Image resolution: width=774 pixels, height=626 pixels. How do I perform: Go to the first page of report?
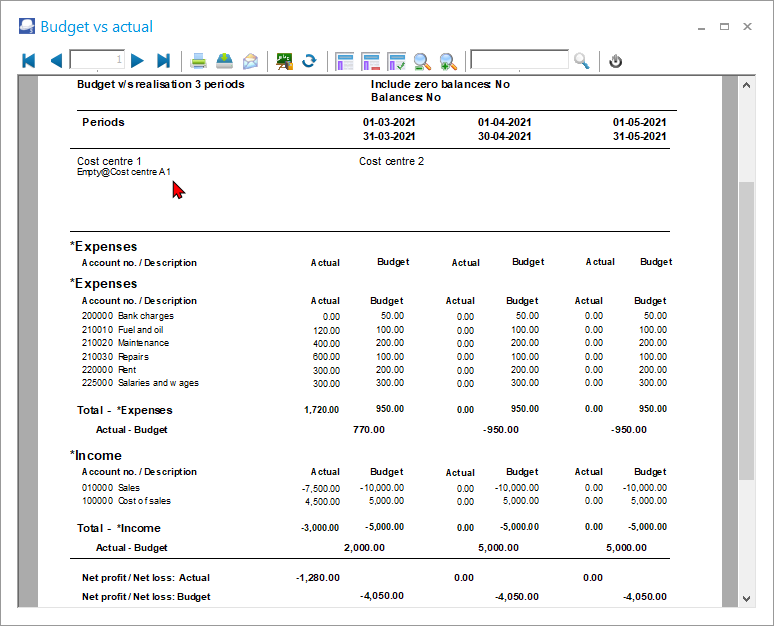coord(29,61)
